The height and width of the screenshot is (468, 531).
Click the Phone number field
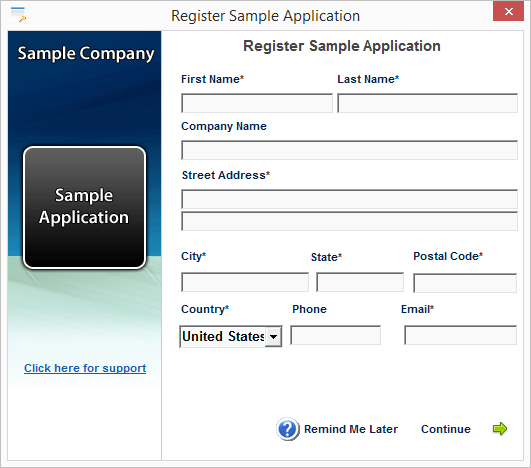tap(336, 335)
